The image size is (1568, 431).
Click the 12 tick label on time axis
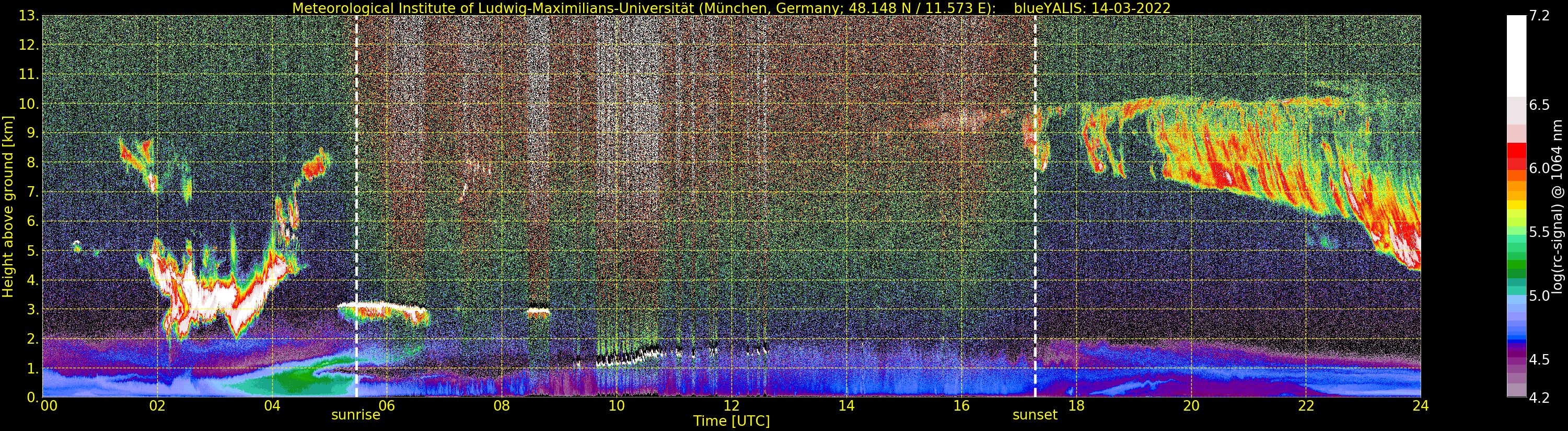pyautogui.click(x=731, y=405)
